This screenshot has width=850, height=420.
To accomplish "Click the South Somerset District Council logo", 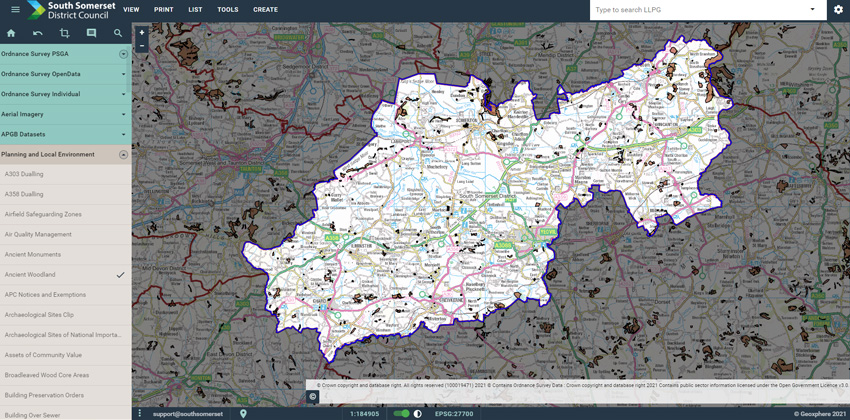I will tap(71, 10).
